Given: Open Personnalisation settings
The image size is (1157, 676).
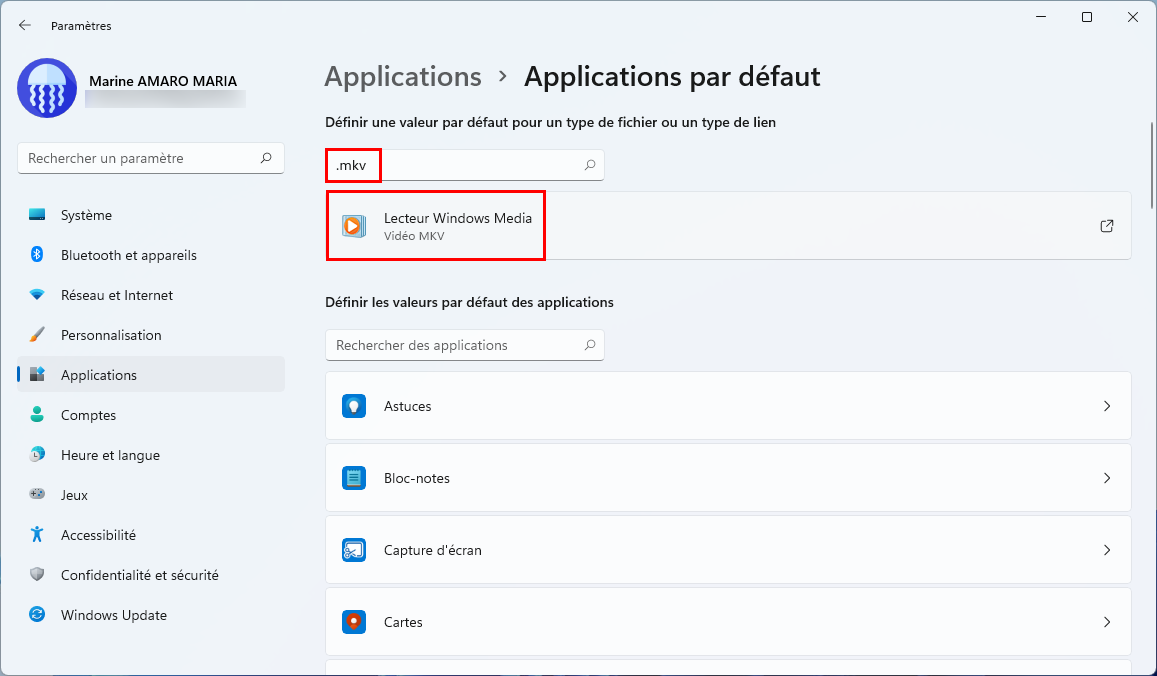Looking at the screenshot, I should pyautogui.click(x=151, y=334).
